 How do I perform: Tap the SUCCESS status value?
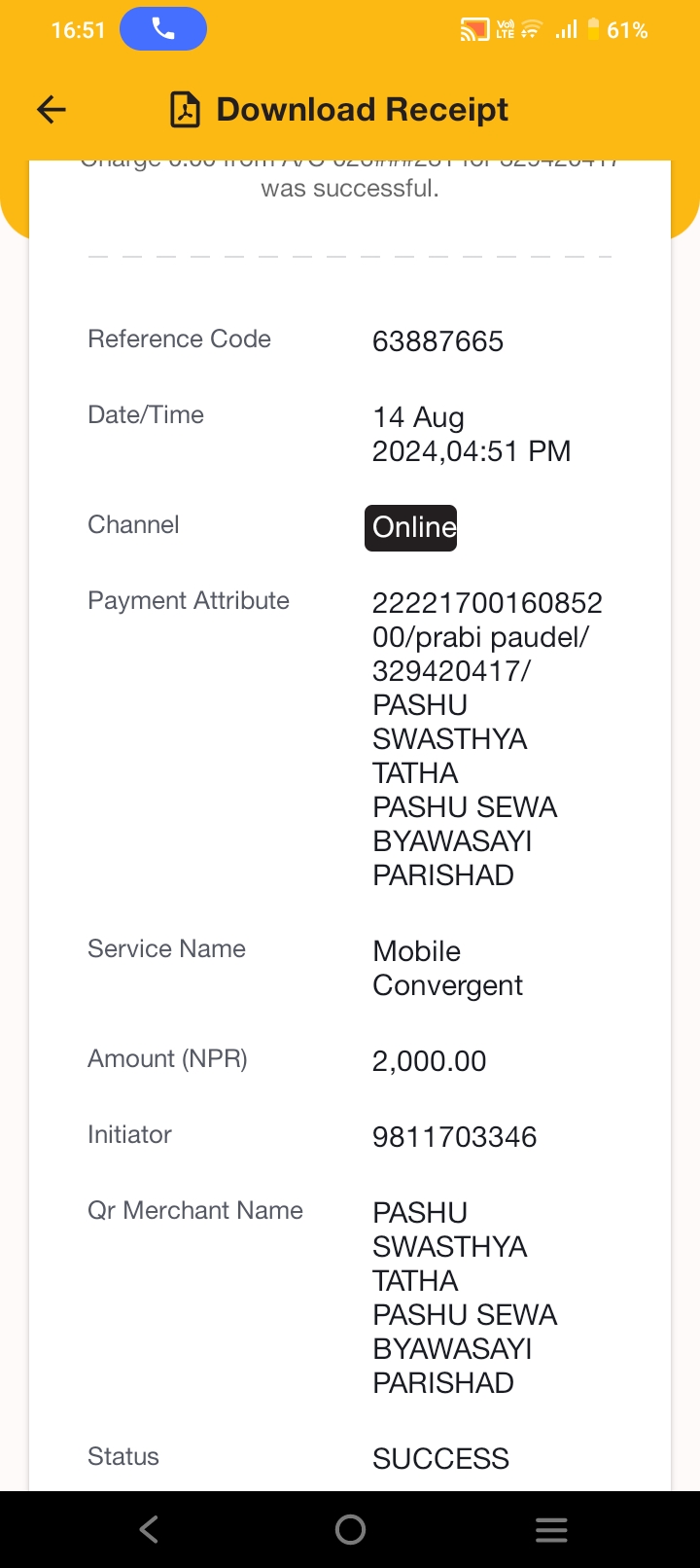tap(440, 1459)
